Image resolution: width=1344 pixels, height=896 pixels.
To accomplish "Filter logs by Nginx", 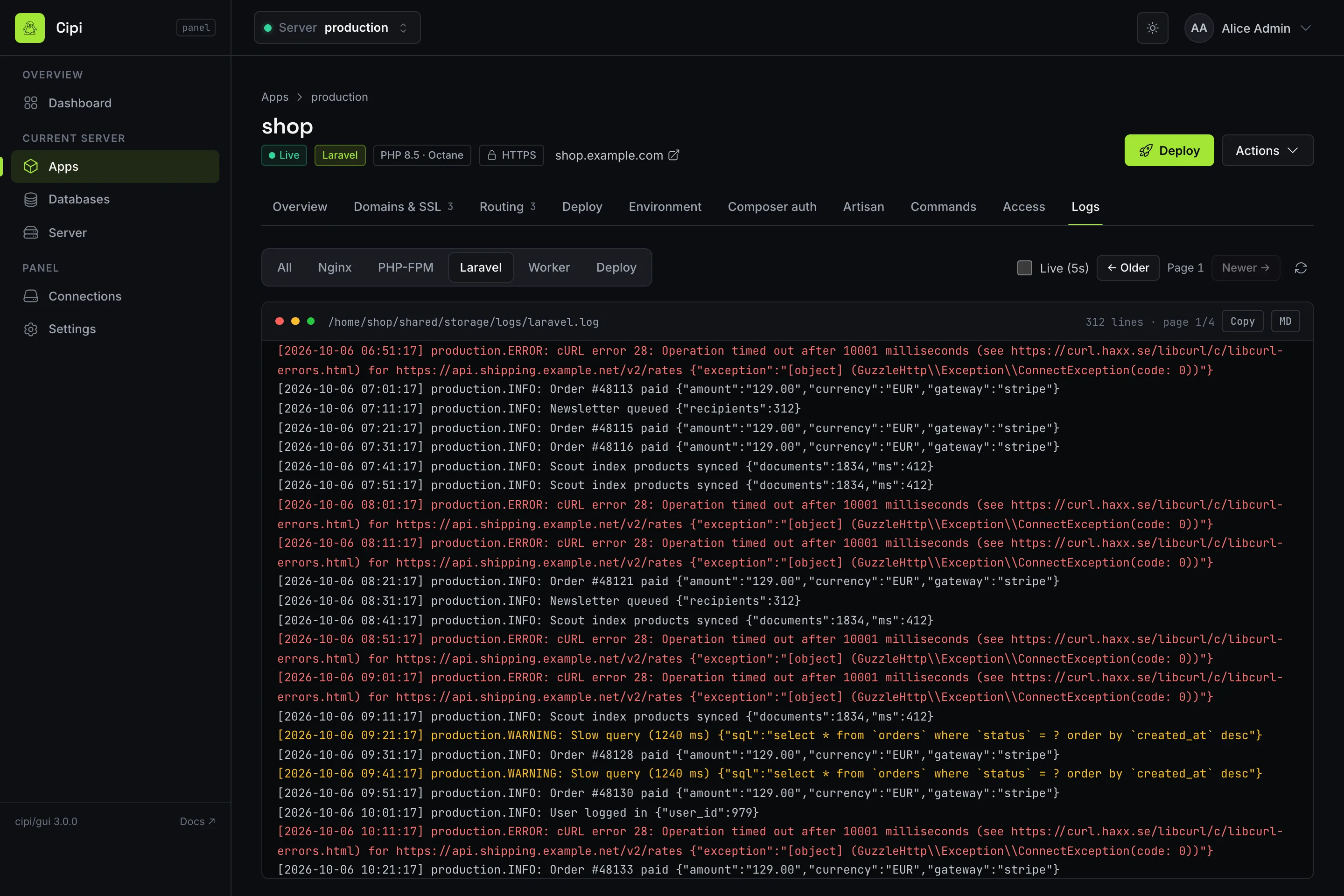I will click(335, 267).
